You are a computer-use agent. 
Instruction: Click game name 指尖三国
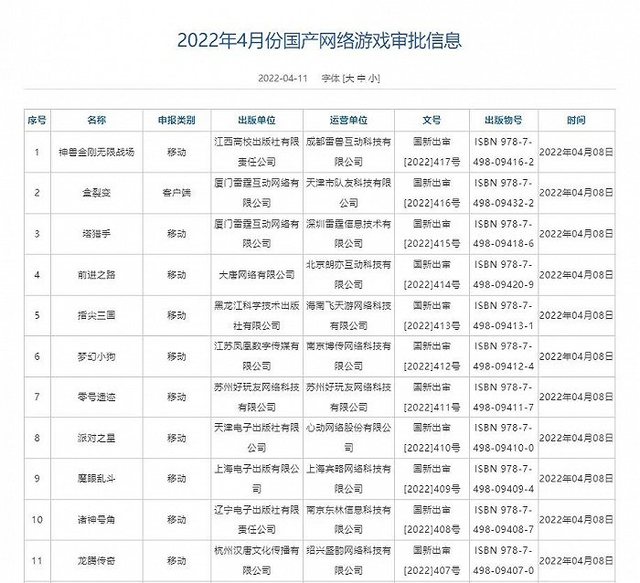pos(97,316)
